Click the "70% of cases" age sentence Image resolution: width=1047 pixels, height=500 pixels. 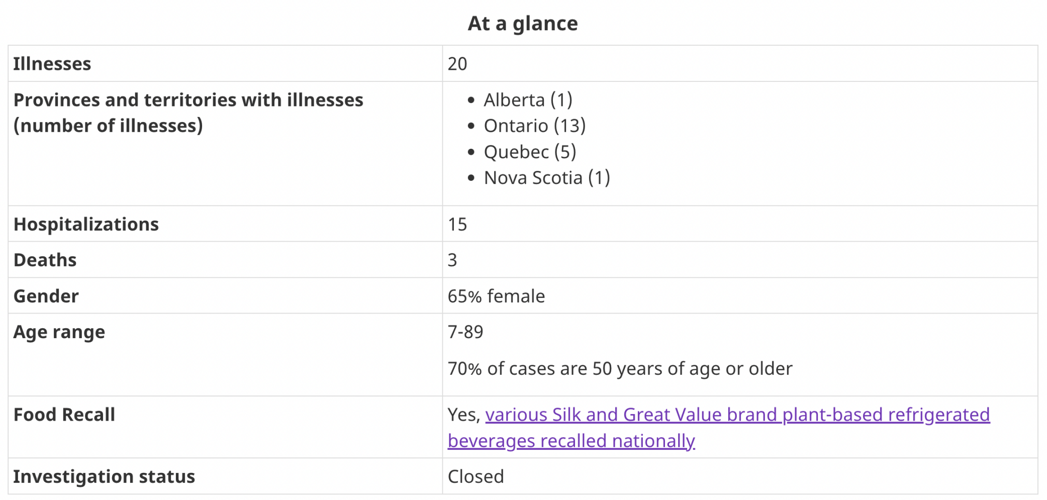click(620, 368)
